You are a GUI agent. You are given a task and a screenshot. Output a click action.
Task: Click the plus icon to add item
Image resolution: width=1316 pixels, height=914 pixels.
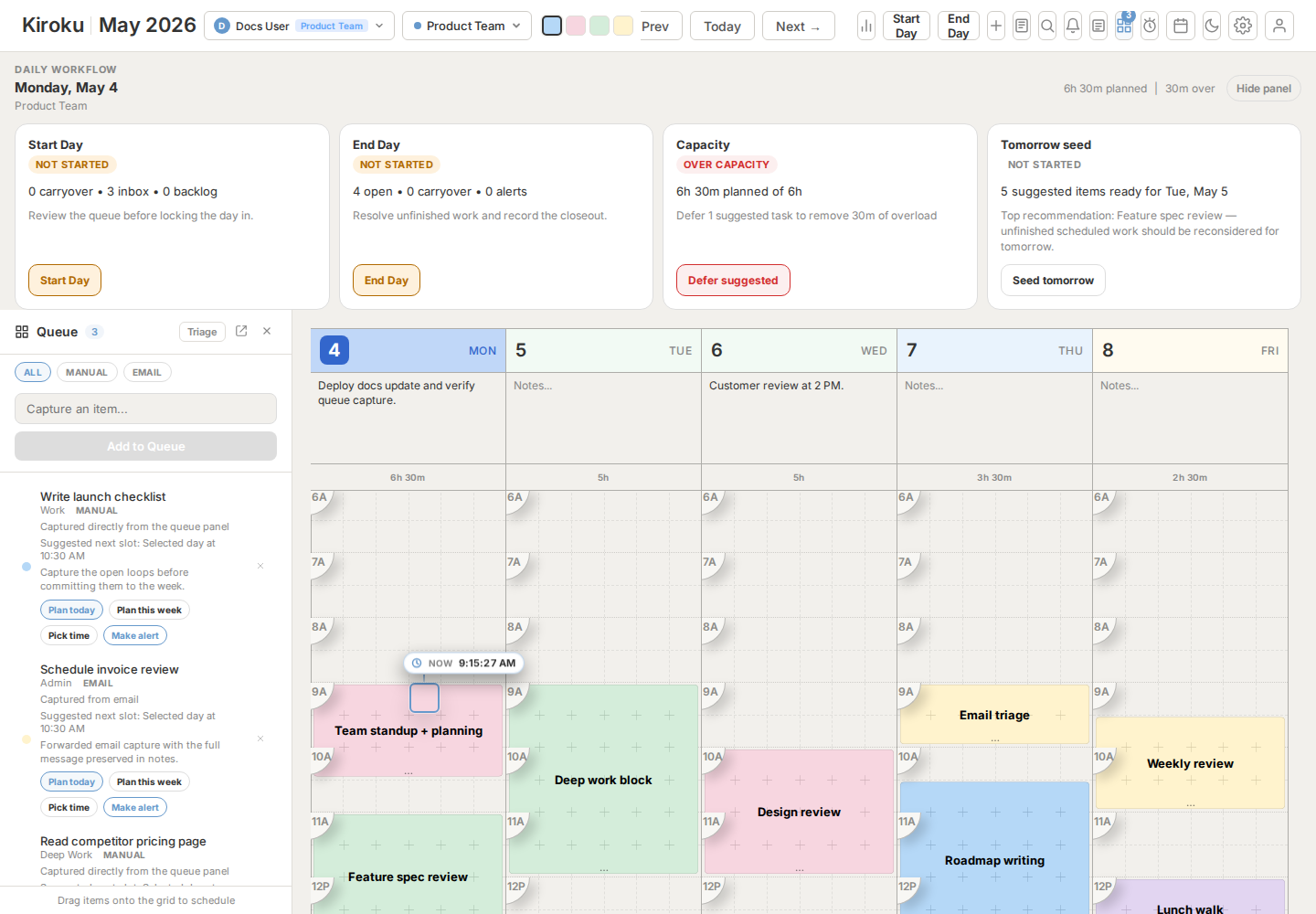point(996,26)
